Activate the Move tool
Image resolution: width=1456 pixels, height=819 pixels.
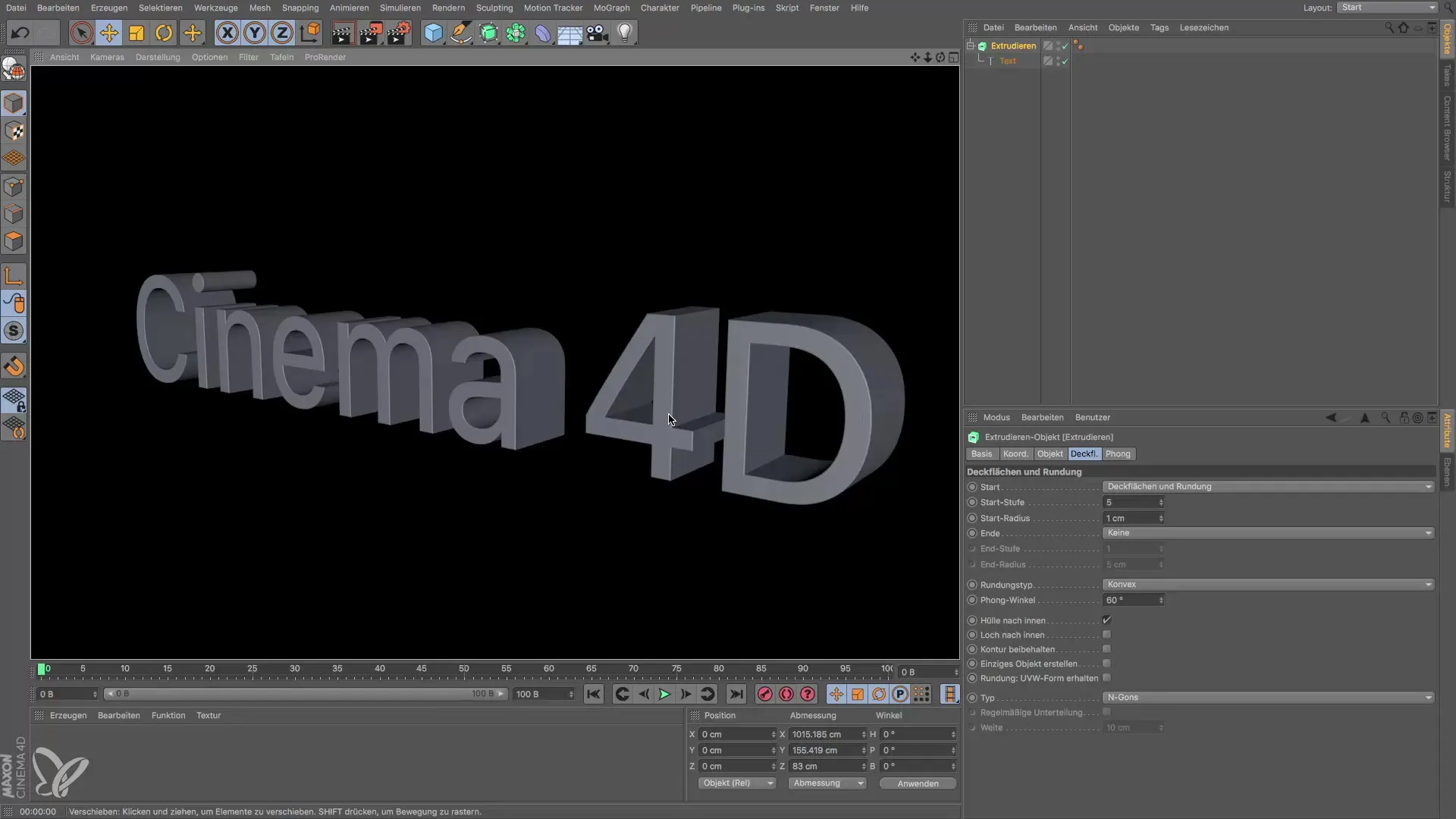coord(109,33)
